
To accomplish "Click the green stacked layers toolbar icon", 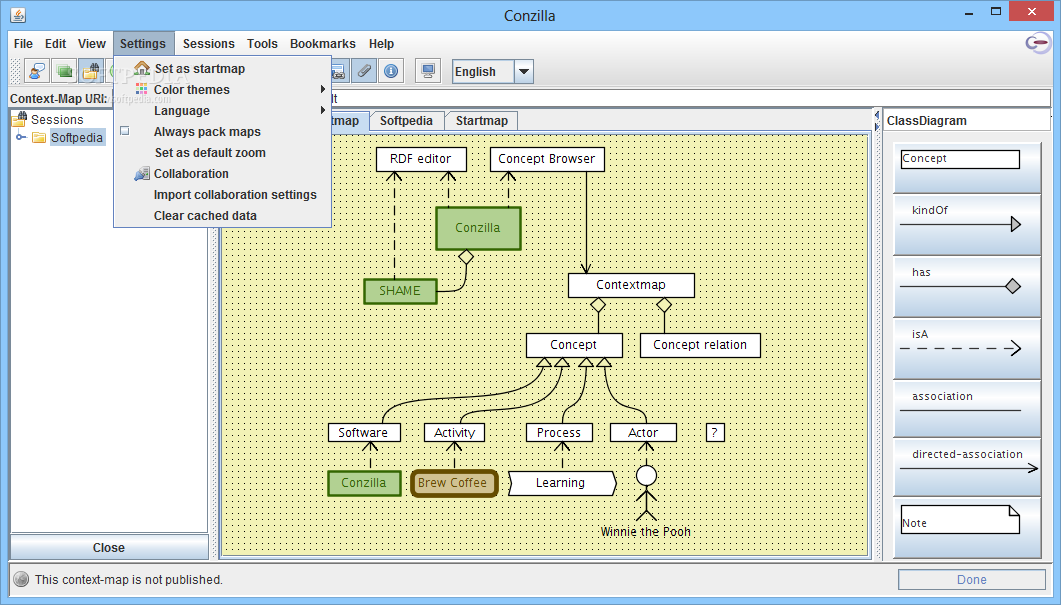I will (64, 70).
